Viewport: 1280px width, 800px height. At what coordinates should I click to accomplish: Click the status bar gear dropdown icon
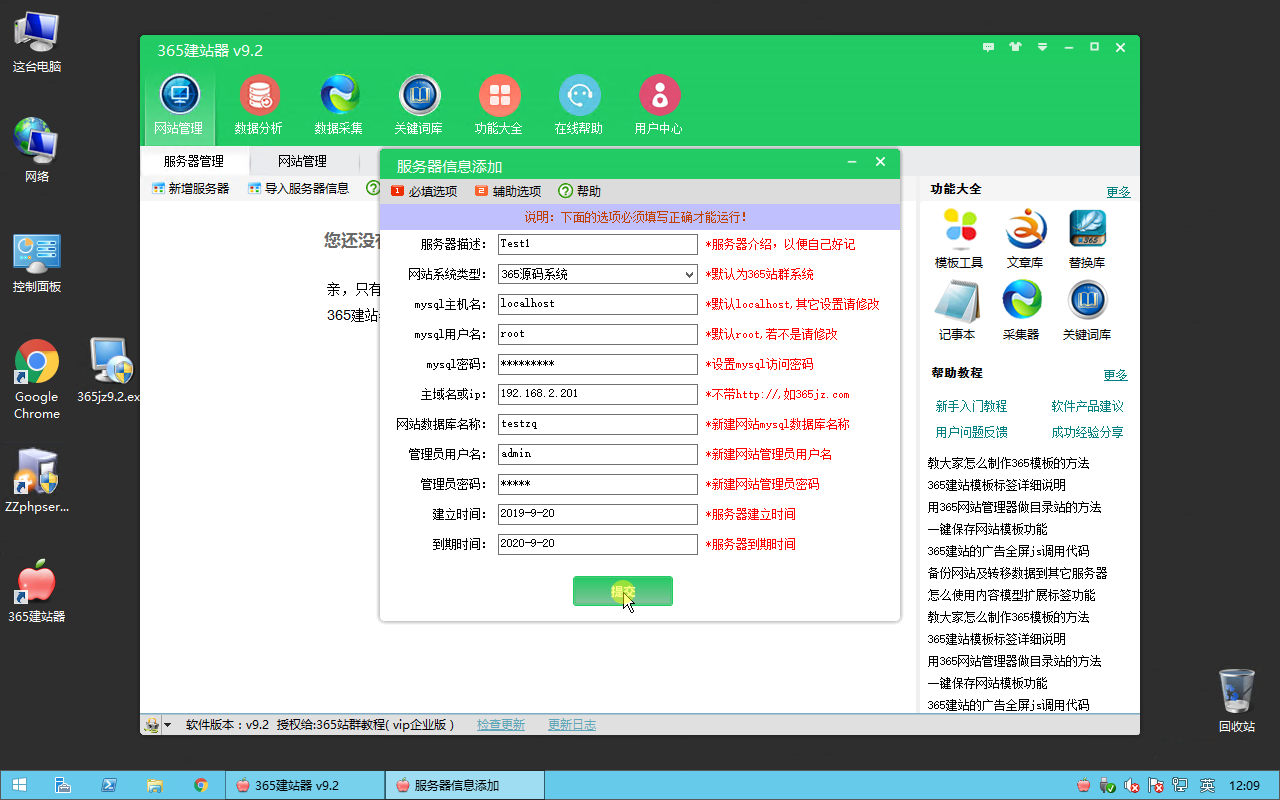tap(157, 725)
